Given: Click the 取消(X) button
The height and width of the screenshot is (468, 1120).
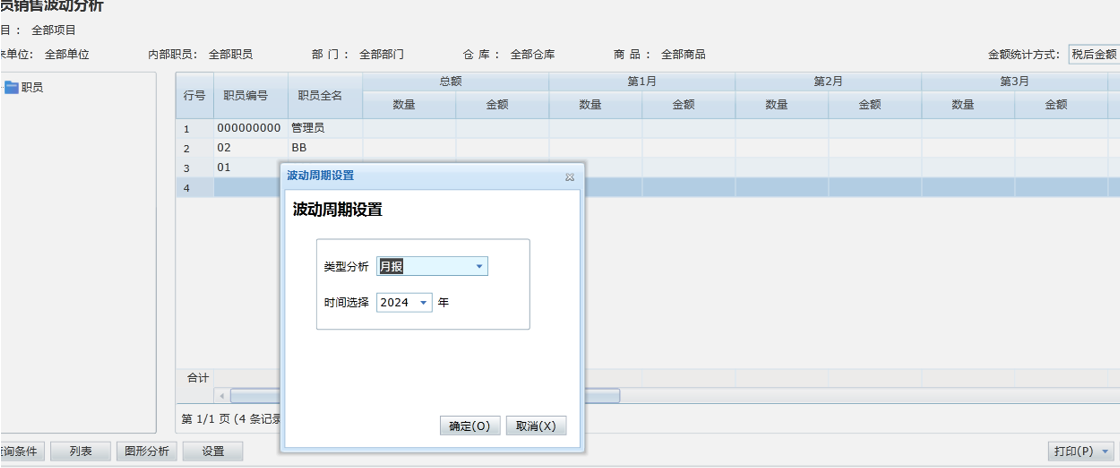Looking at the screenshot, I should click(536, 426).
